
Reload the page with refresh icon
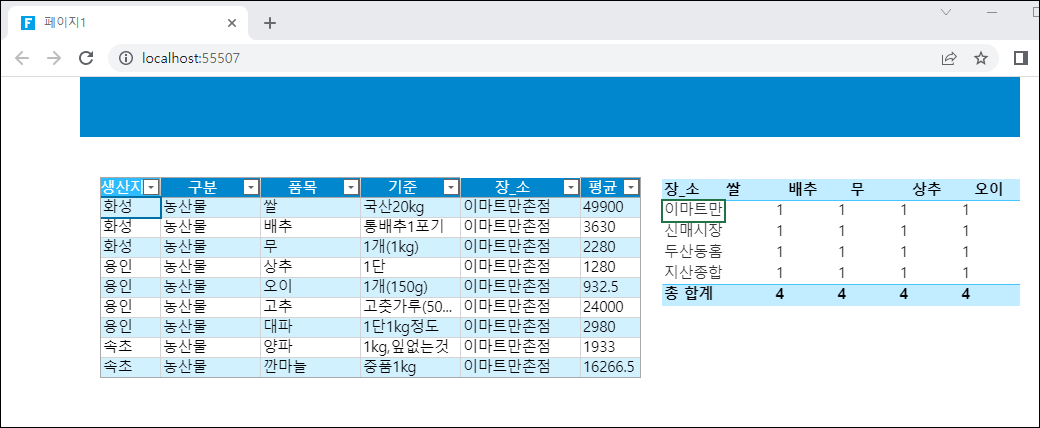pos(86,58)
